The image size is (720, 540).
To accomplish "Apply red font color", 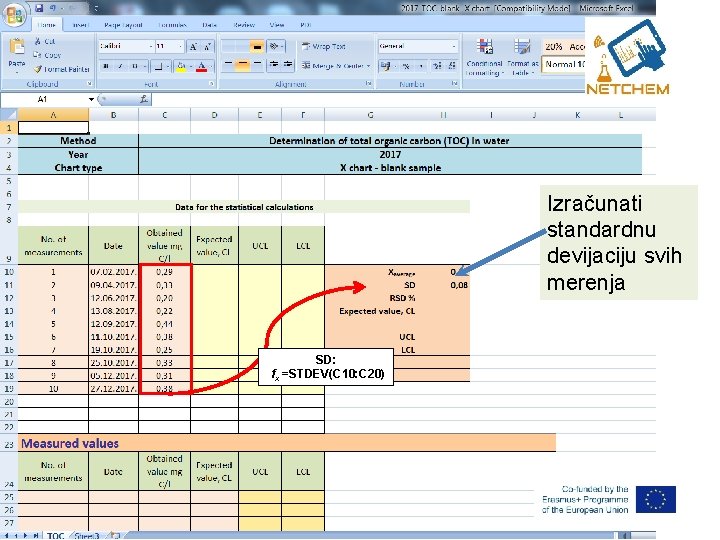I will [201, 67].
